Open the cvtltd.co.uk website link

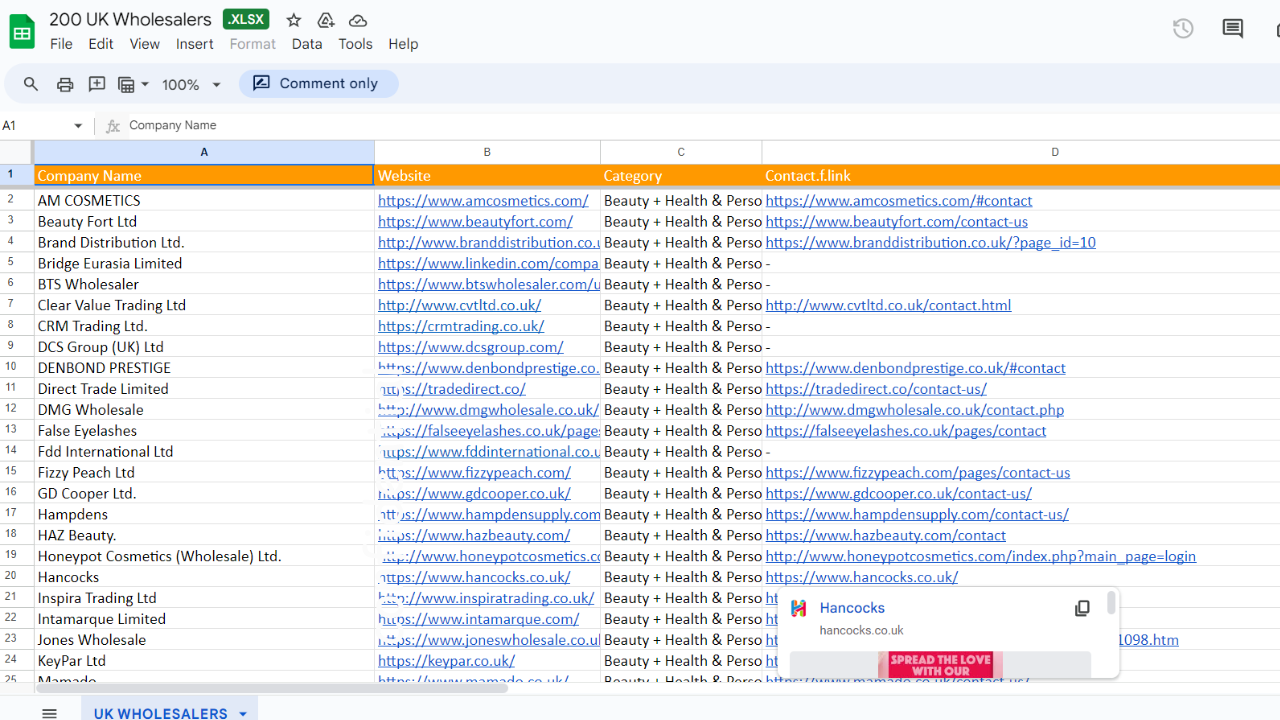click(x=460, y=306)
